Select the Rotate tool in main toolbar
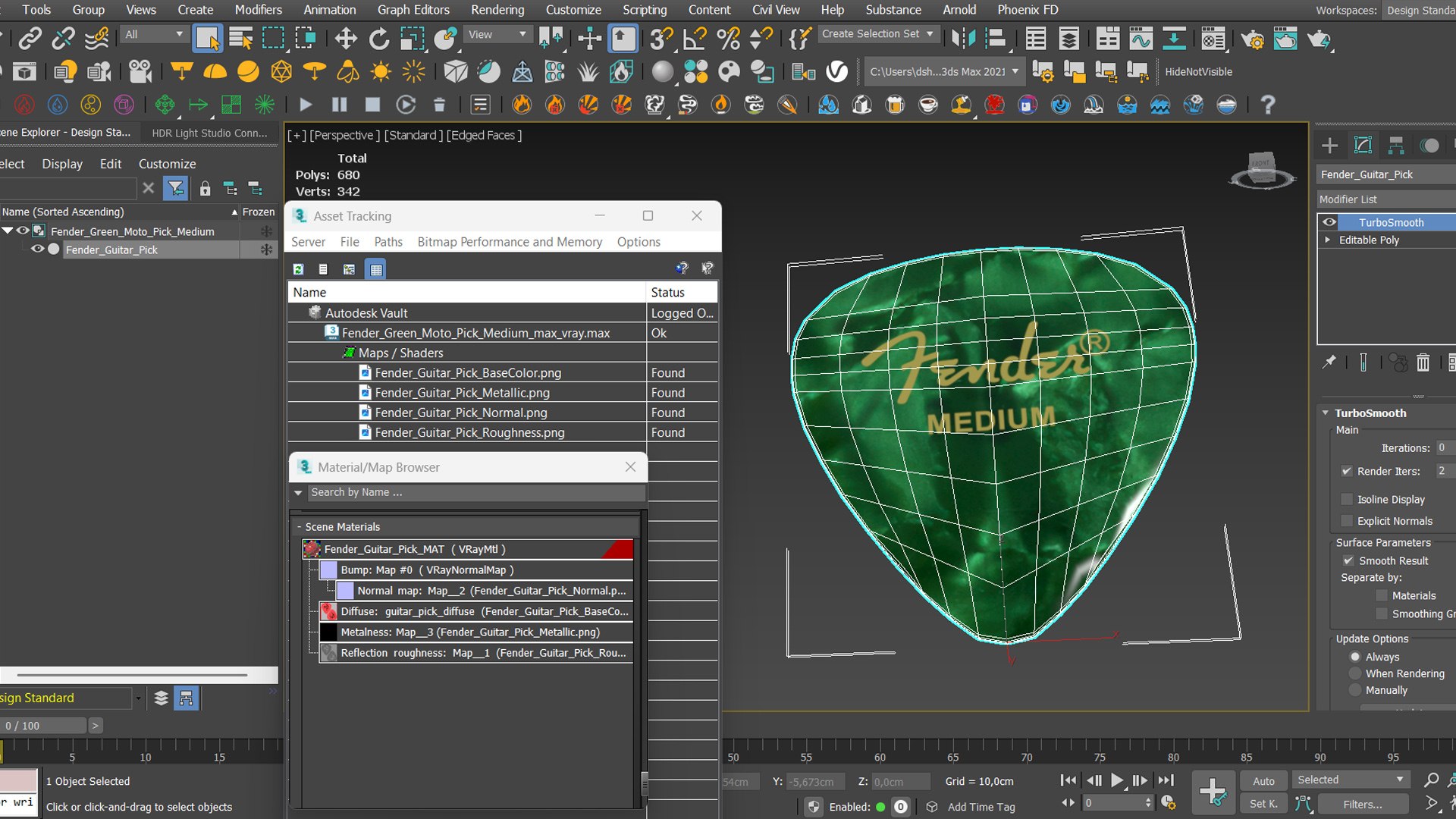Image resolution: width=1456 pixels, height=819 pixels. click(x=378, y=38)
